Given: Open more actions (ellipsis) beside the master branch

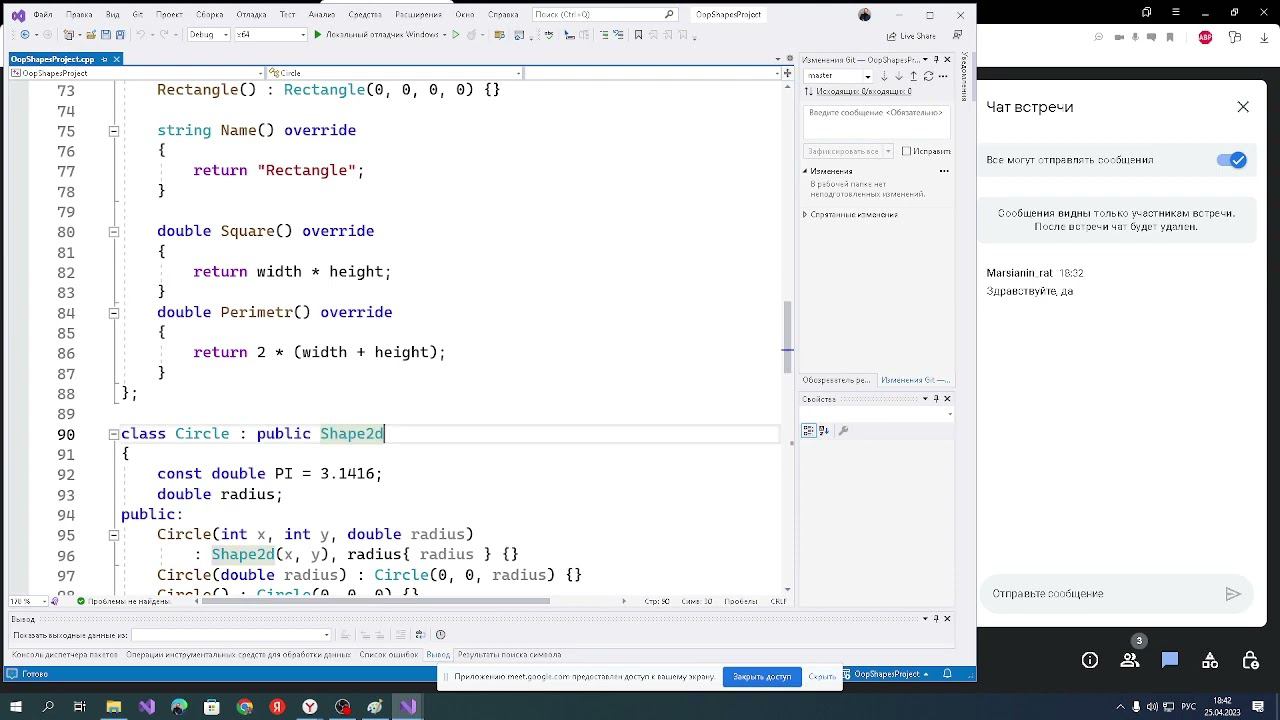Looking at the screenshot, I should [x=944, y=76].
